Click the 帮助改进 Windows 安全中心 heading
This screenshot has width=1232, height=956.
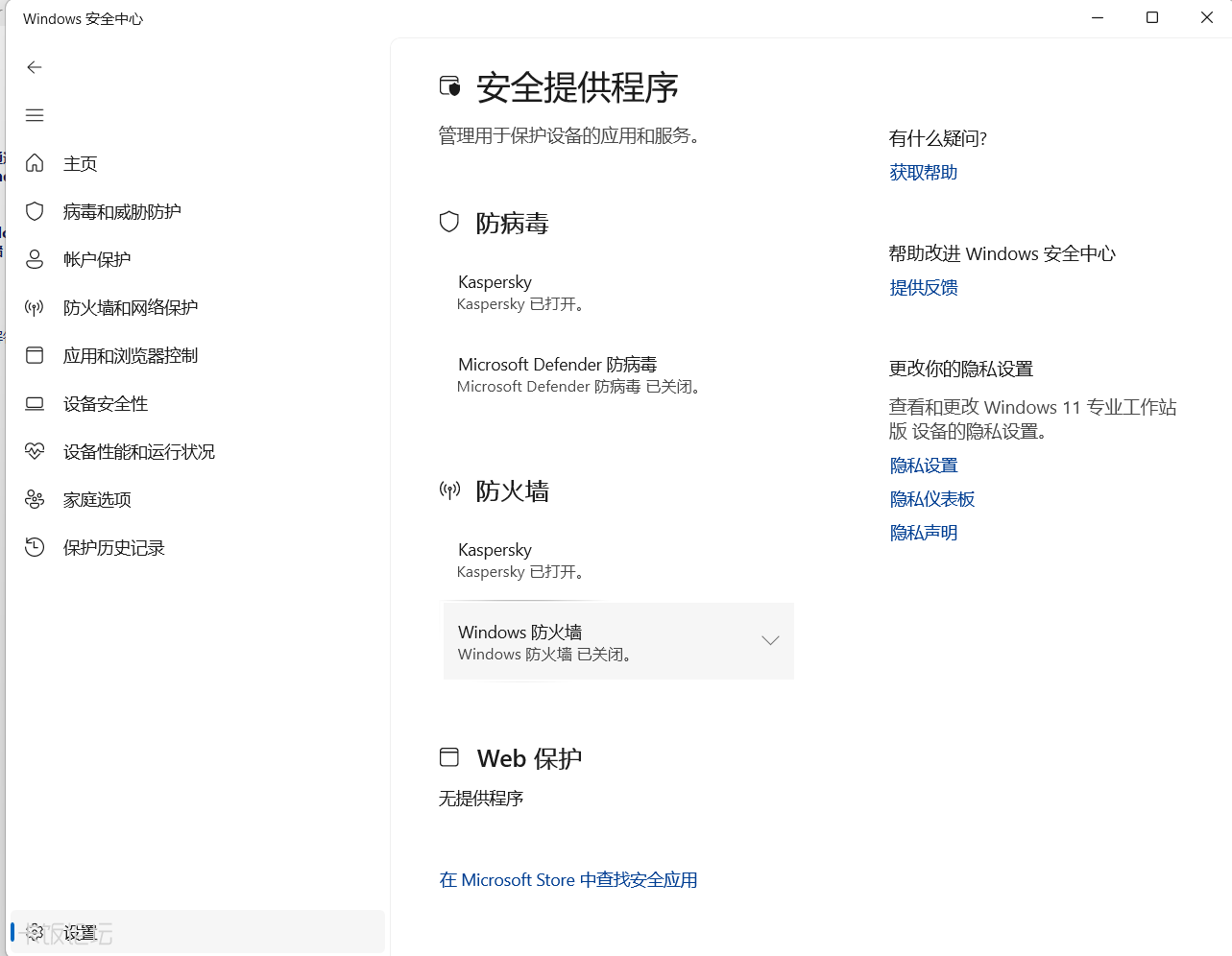coord(1003,253)
